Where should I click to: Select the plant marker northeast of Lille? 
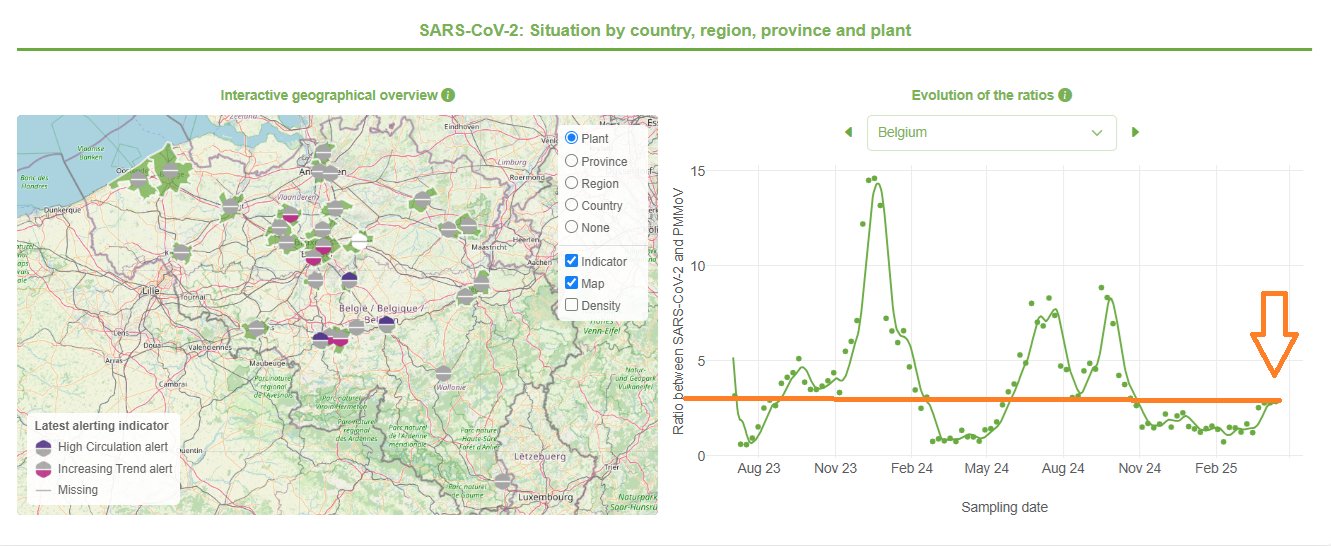pos(181,252)
